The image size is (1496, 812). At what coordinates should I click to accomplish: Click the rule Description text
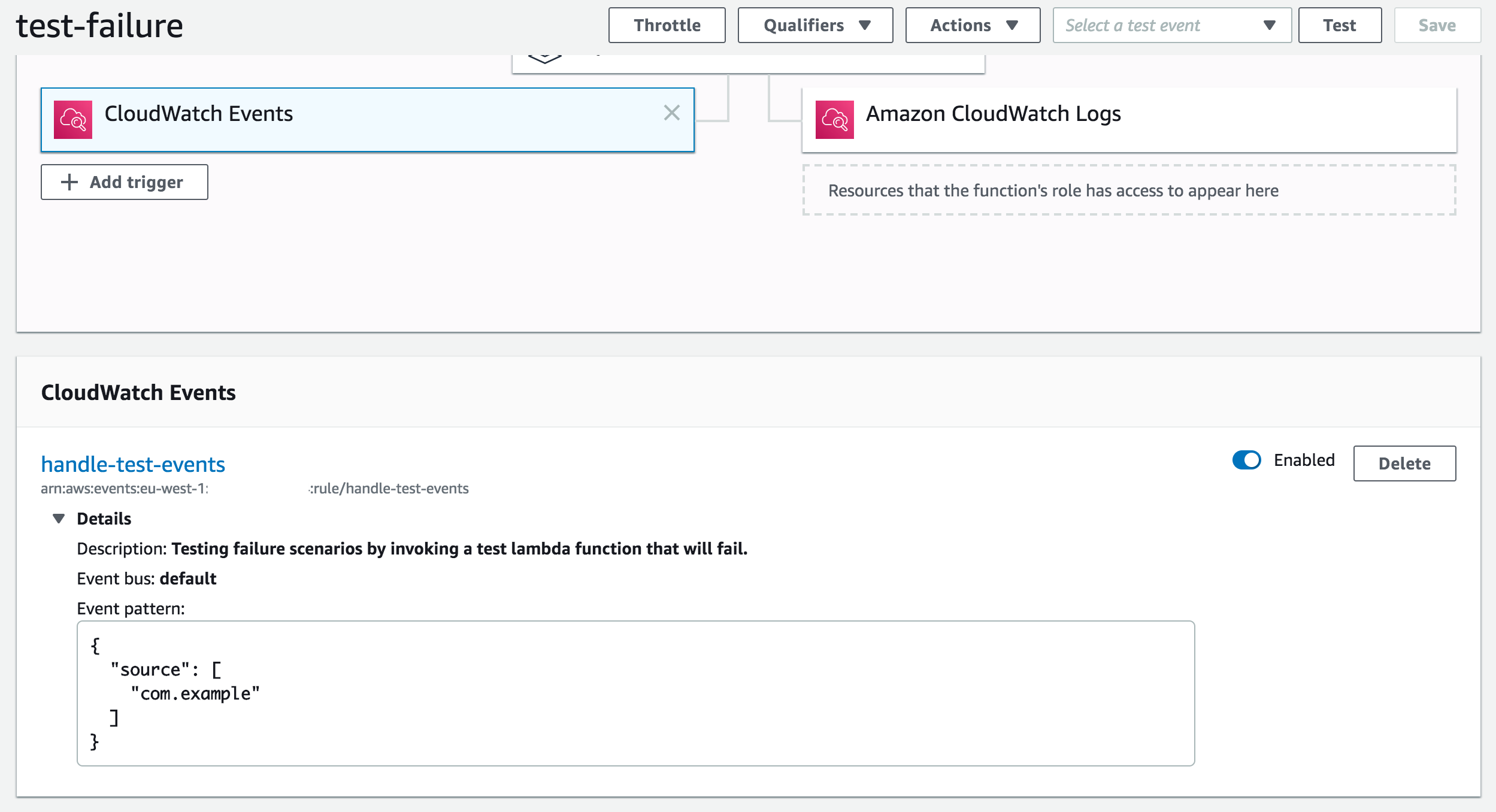(412, 549)
